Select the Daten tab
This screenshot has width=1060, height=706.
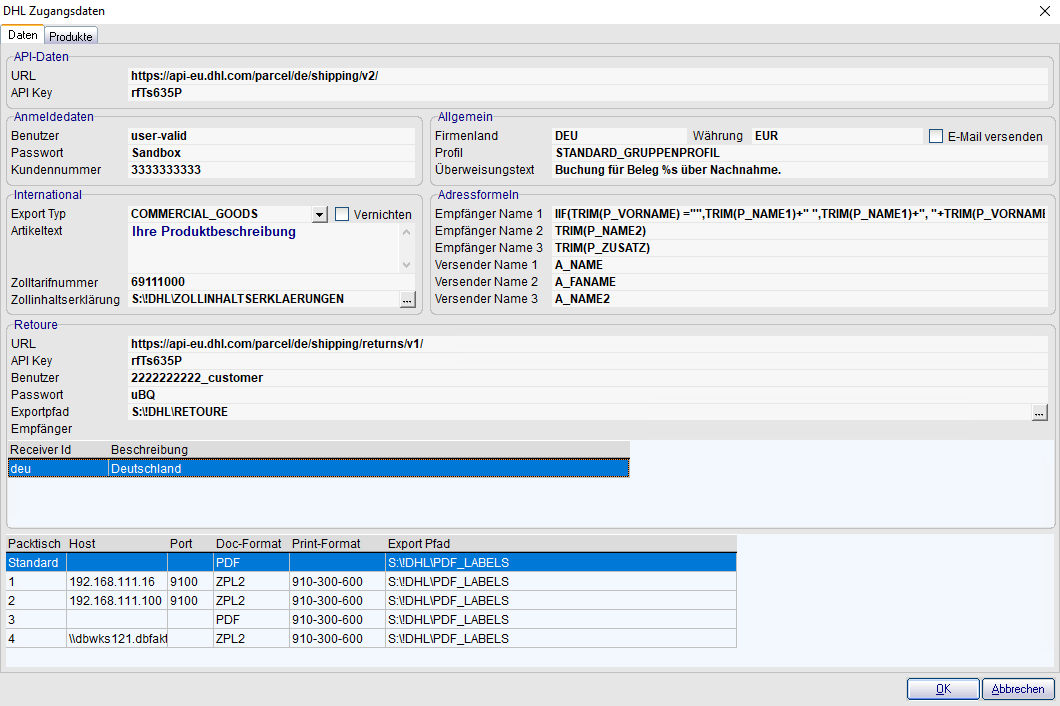(x=23, y=35)
